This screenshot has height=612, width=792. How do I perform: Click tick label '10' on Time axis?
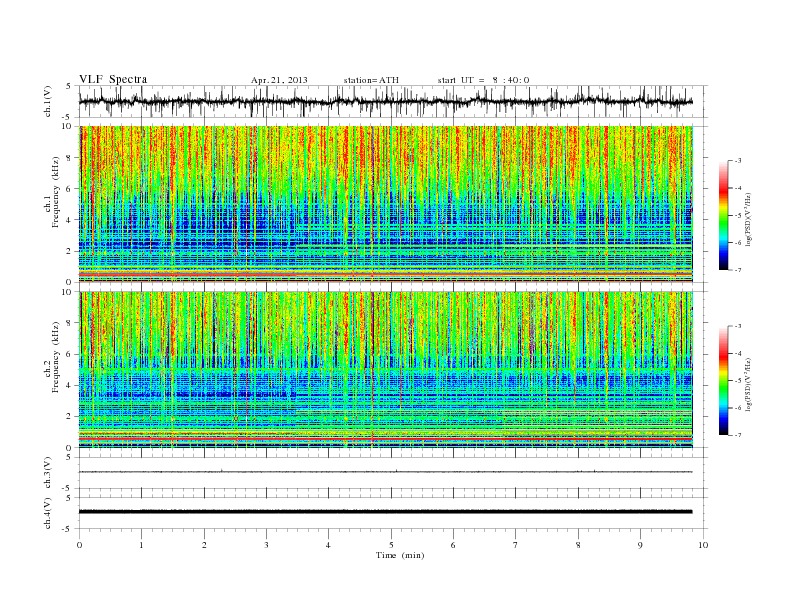click(703, 545)
